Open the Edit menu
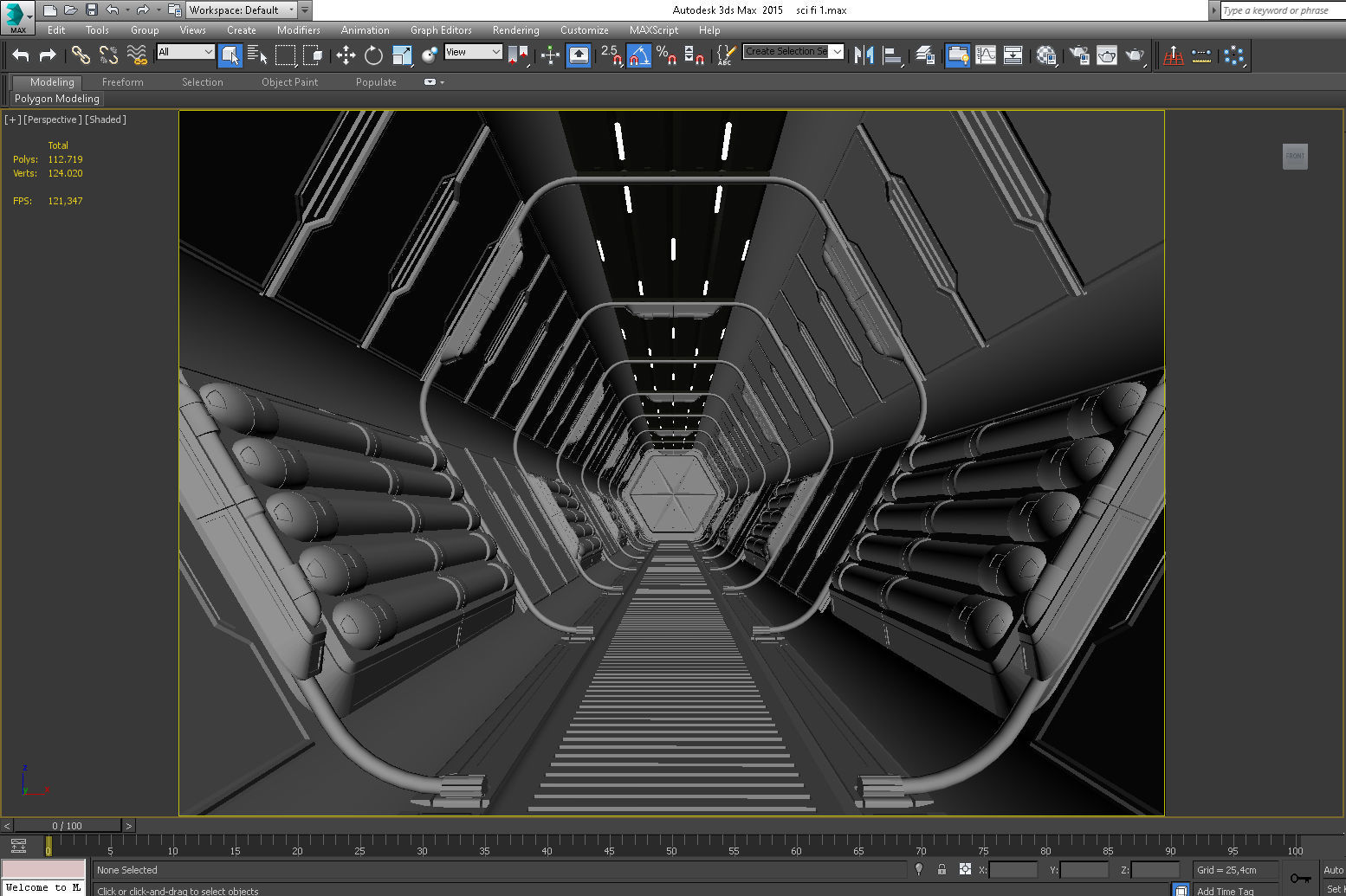Screen dimensions: 1346x896 (x=56, y=30)
